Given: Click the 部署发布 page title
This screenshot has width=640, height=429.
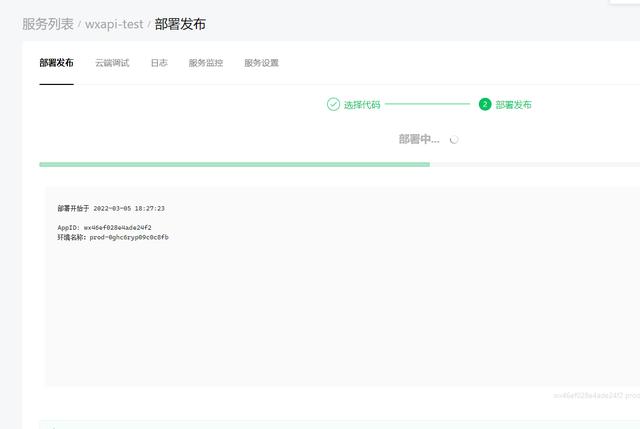Looking at the screenshot, I should tap(180, 24).
